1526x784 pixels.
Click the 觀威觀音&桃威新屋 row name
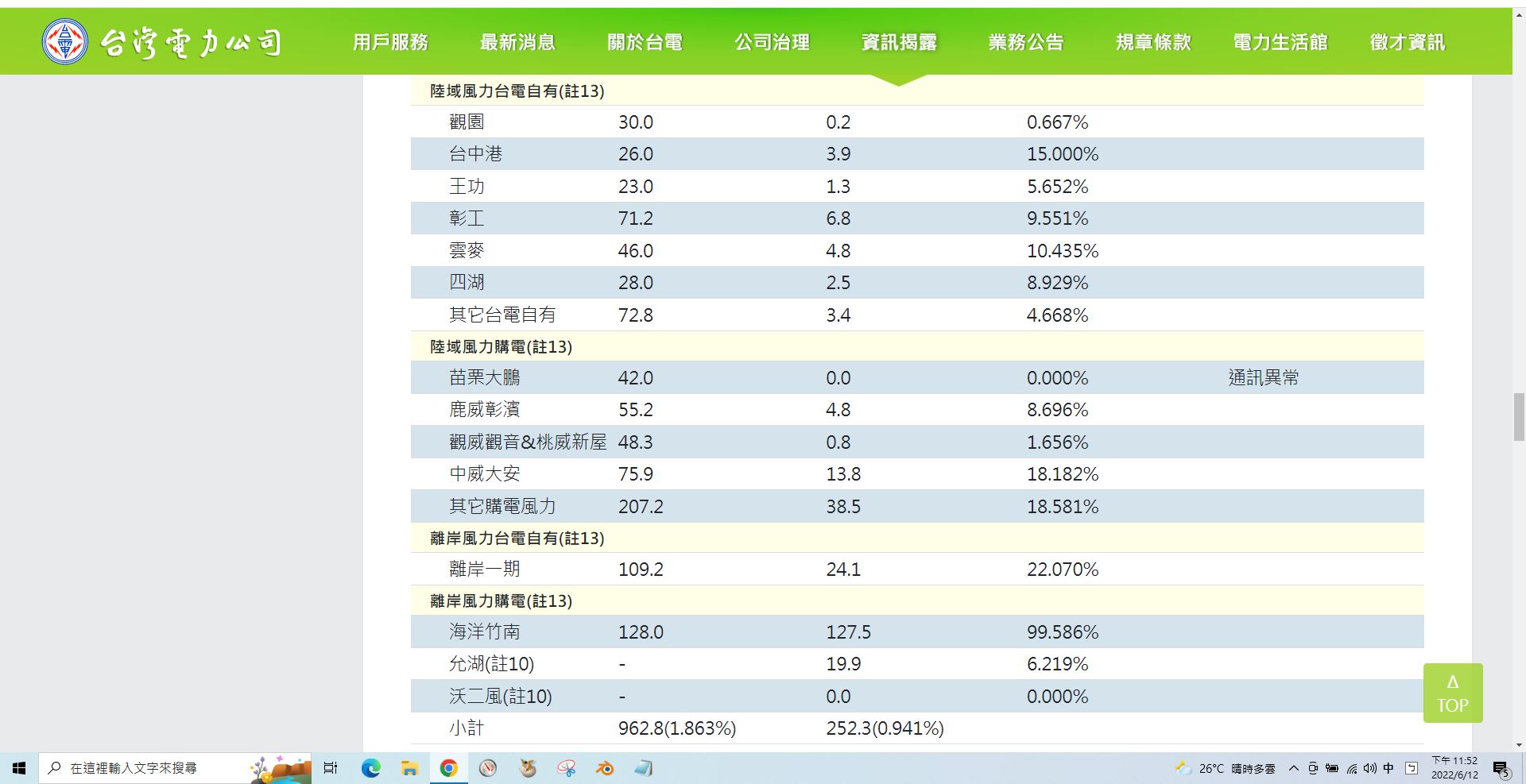(528, 442)
